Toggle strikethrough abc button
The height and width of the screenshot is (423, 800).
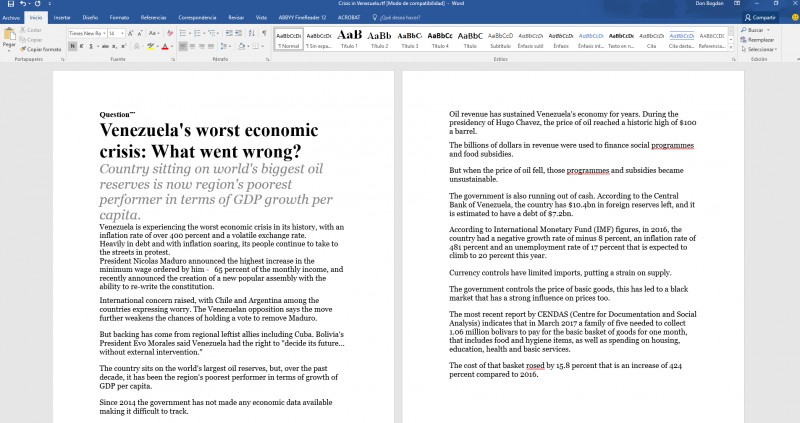tap(105, 46)
